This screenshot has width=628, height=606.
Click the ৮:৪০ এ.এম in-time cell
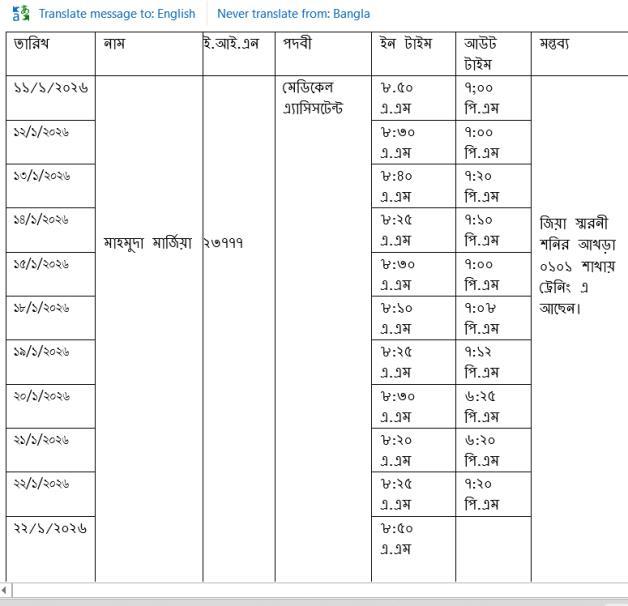pyautogui.click(x=397, y=186)
